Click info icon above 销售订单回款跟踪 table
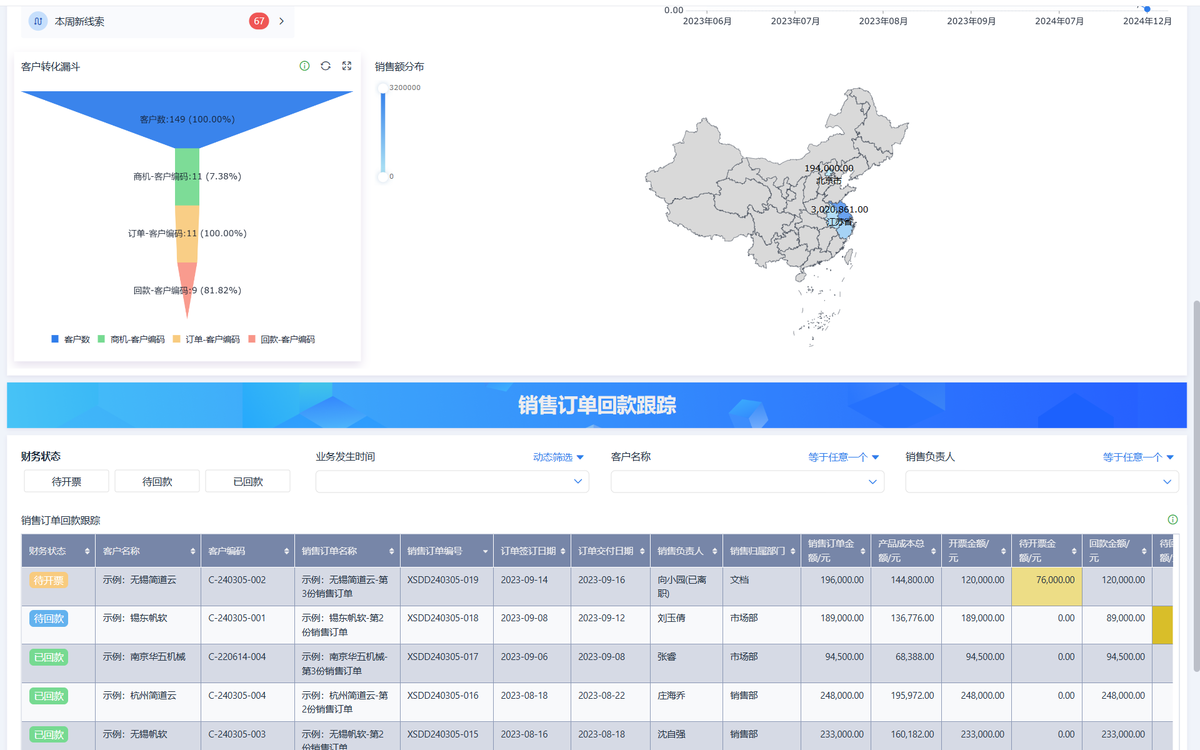The height and width of the screenshot is (750, 1200). coord(1173,520)
